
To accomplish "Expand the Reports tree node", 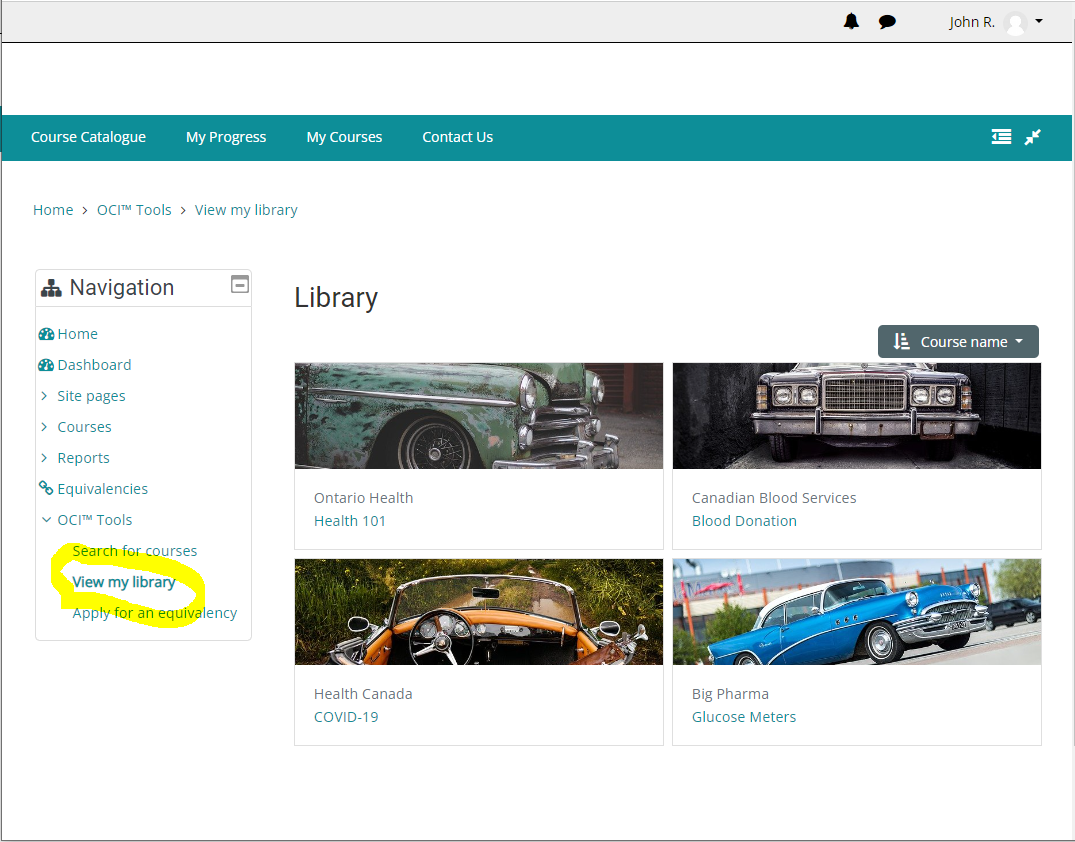I will click(45, 458).
